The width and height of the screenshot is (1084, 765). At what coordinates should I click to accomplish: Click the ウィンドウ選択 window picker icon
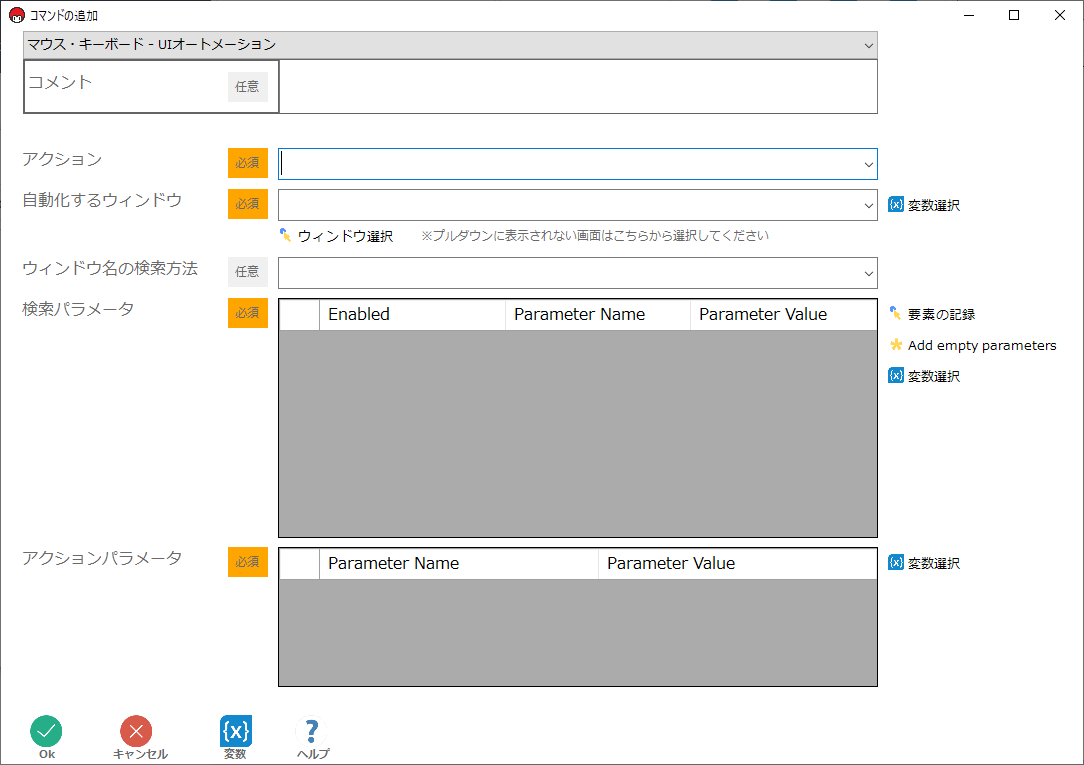click(x=286, y=235)
